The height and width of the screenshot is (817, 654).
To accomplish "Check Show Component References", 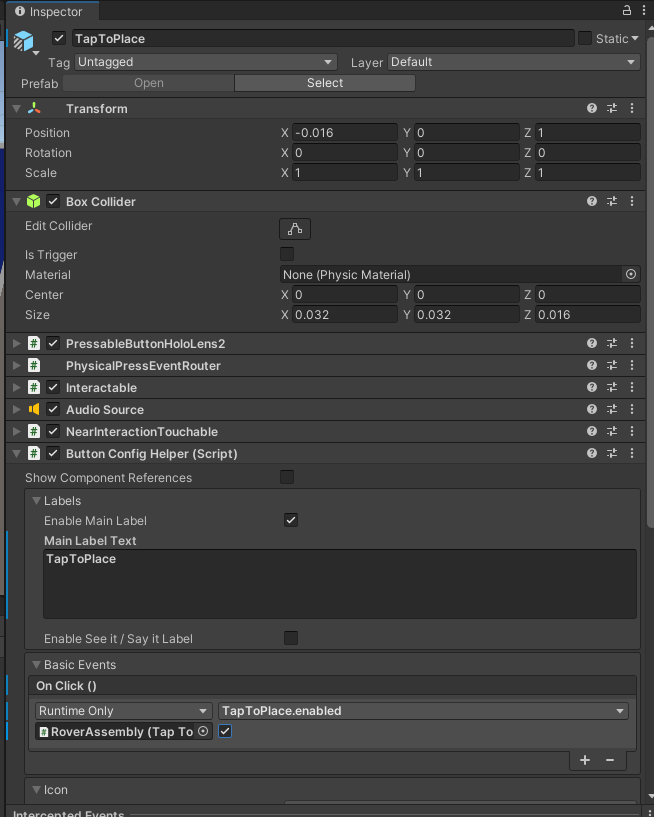I will click(287, 477).
